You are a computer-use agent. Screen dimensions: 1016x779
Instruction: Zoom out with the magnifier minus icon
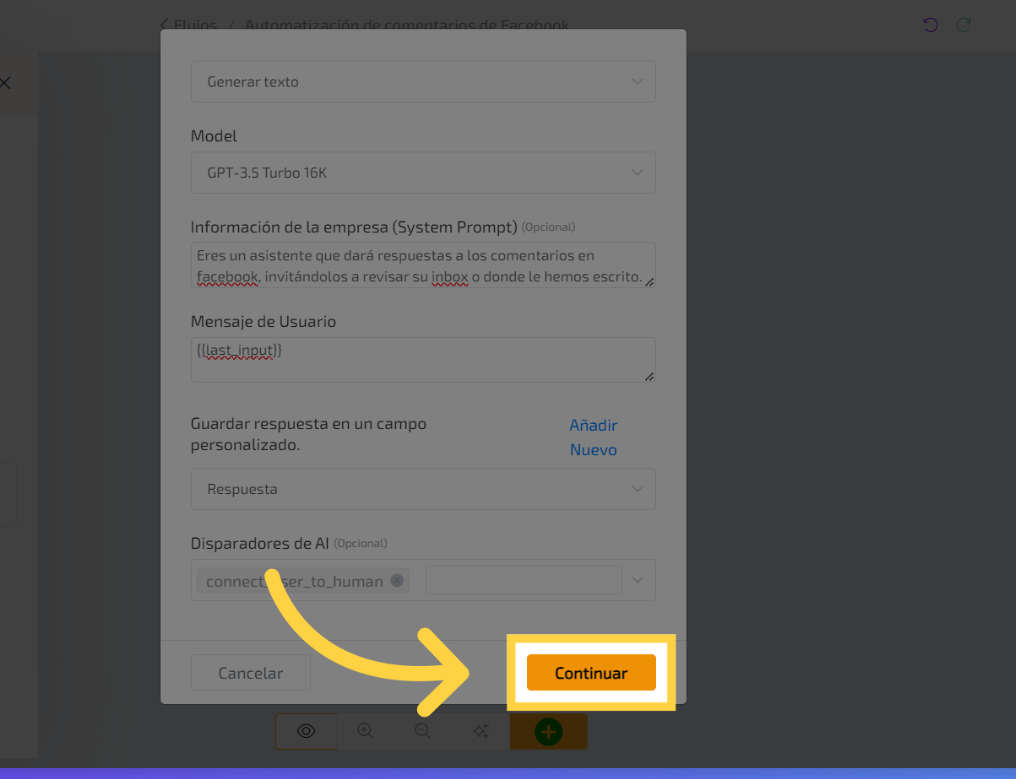[423, 732]
